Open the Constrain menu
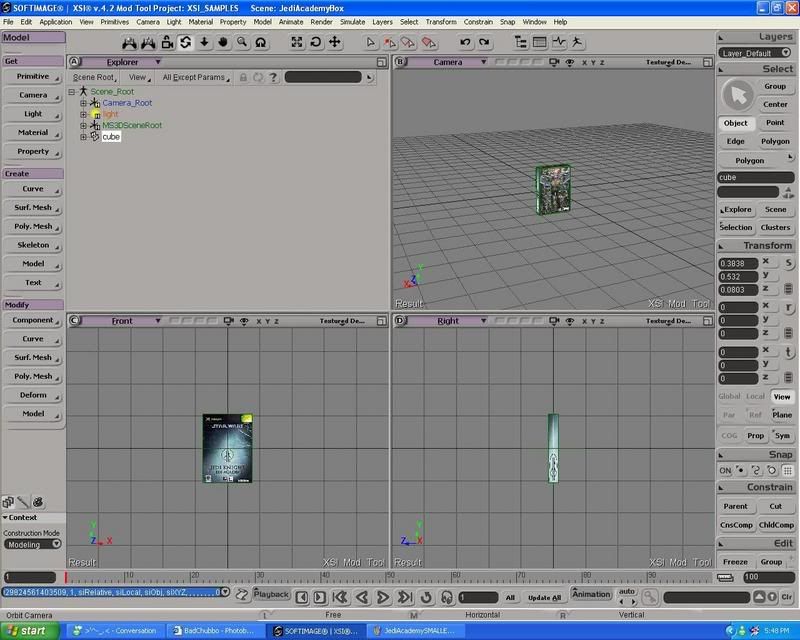Viewport: 800px width, 640px height. [478, 22]
